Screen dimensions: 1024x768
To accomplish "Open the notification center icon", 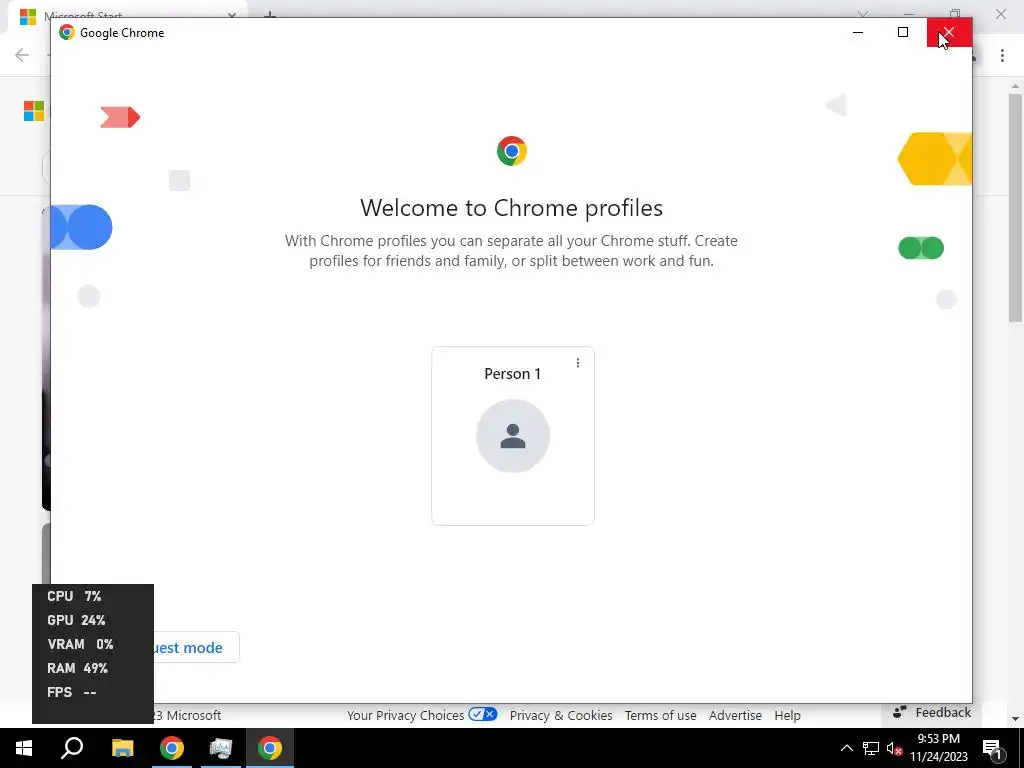I will [992, 748].
